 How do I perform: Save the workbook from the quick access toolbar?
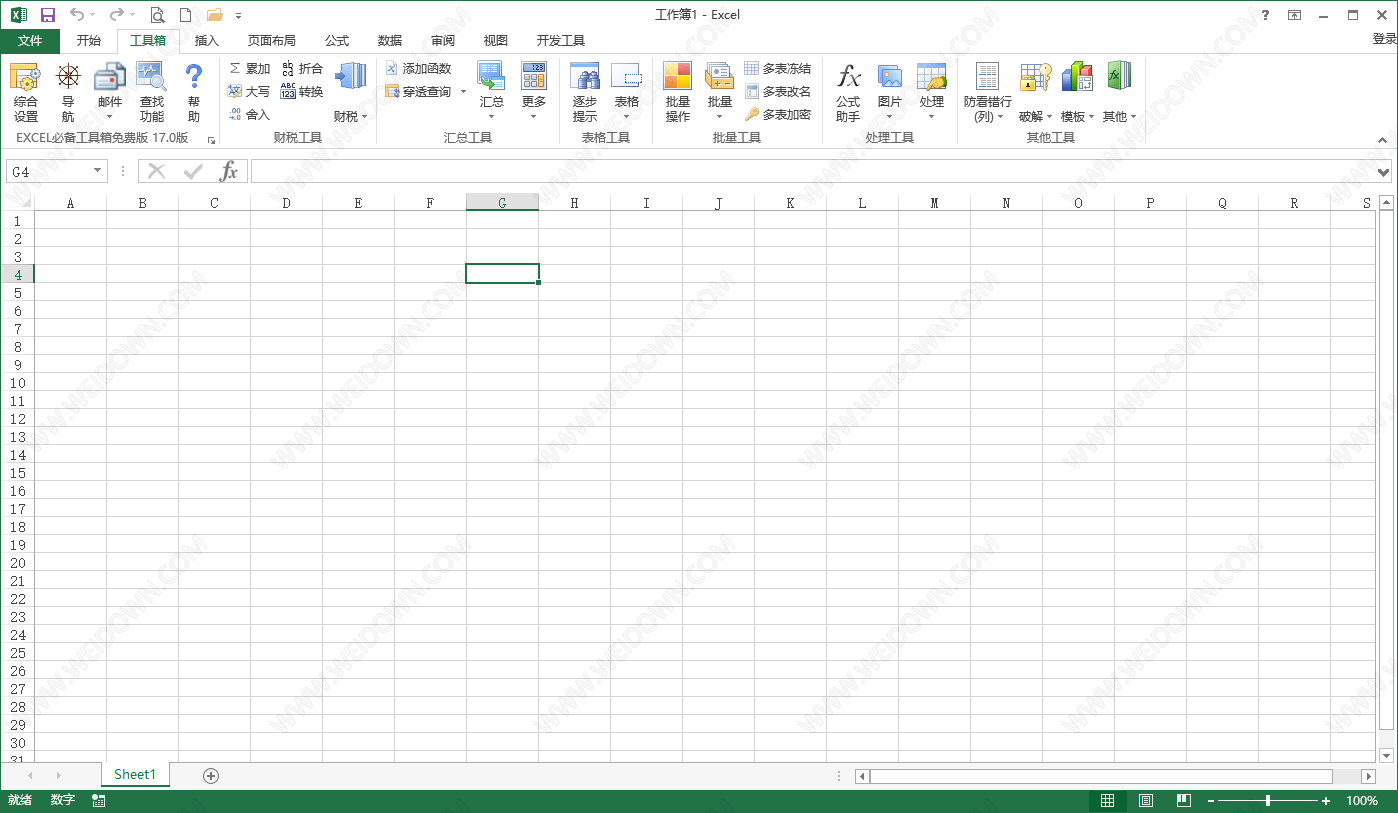click(48, 15)
